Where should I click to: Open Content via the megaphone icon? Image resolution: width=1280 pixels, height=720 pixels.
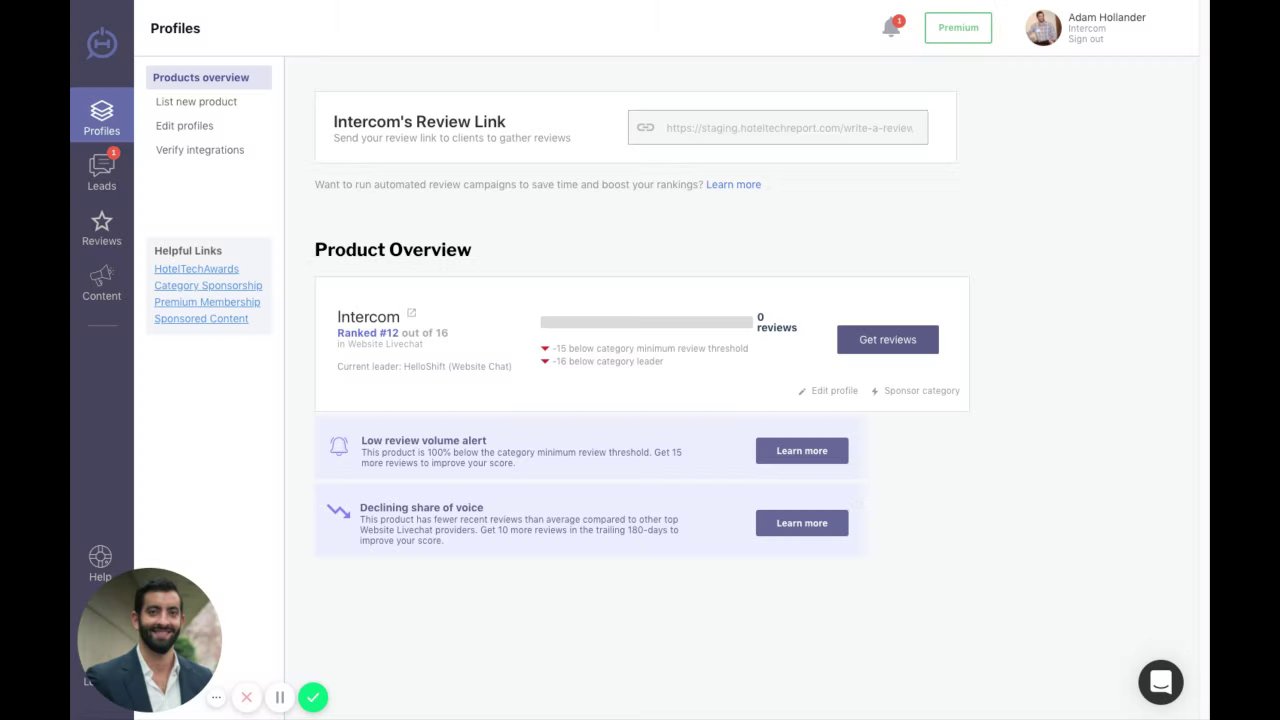(x=101, y=283)
